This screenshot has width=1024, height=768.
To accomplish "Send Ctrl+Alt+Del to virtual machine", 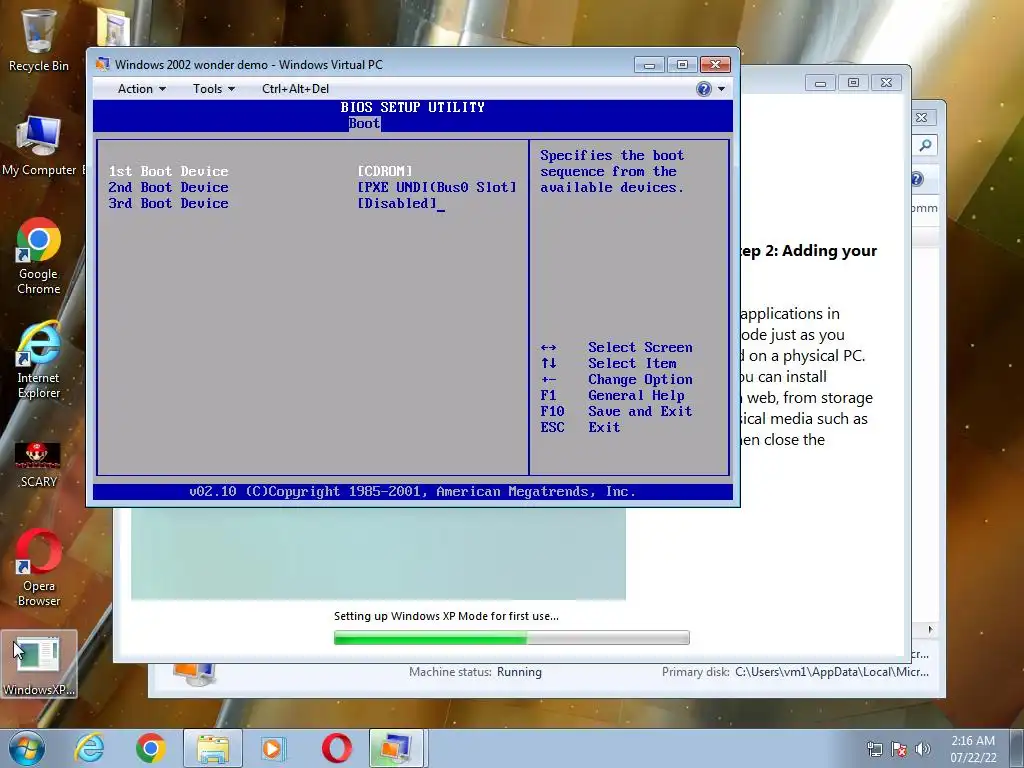I will coord(295,89).
